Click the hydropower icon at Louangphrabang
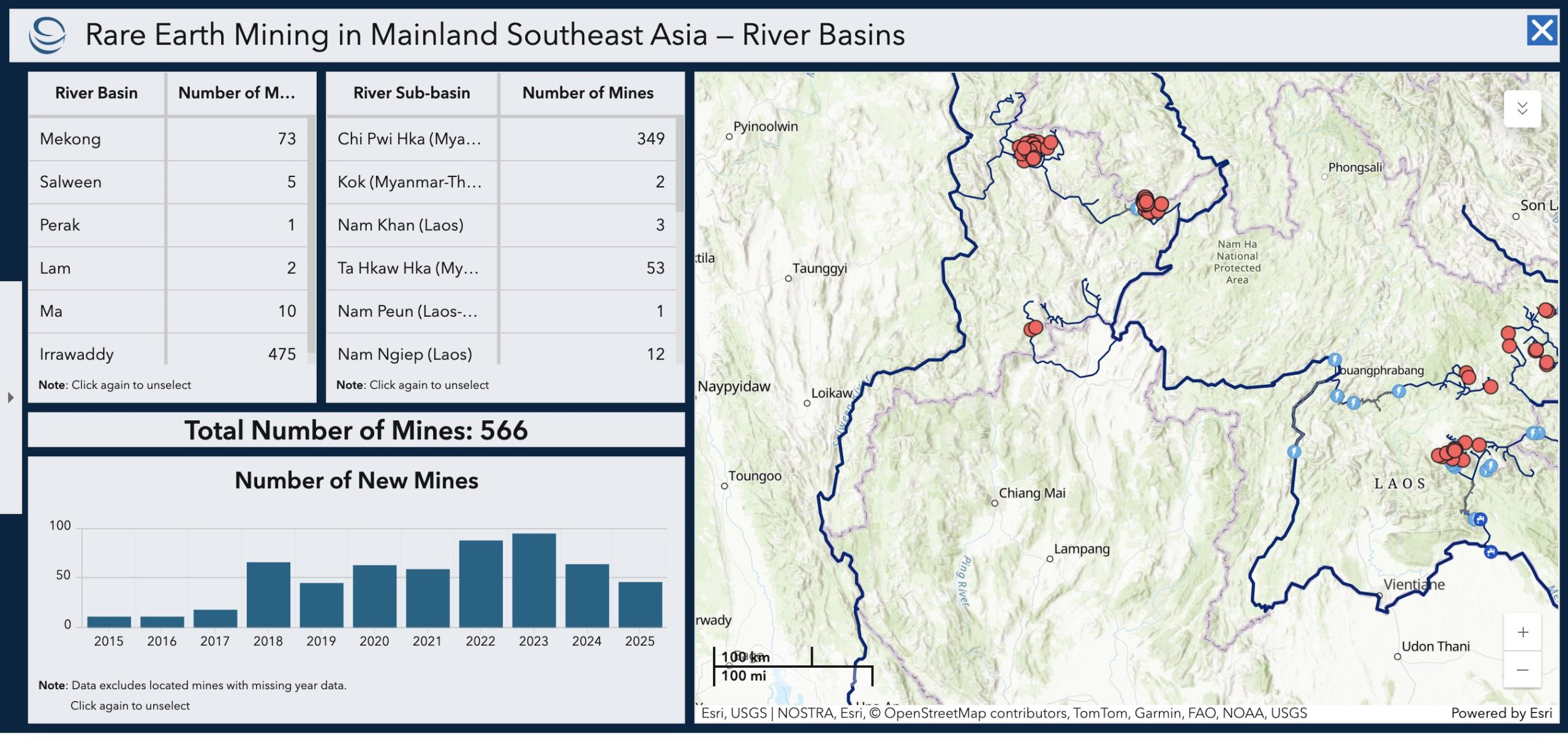The image size is (1568, 737). tap(1335, 360)
